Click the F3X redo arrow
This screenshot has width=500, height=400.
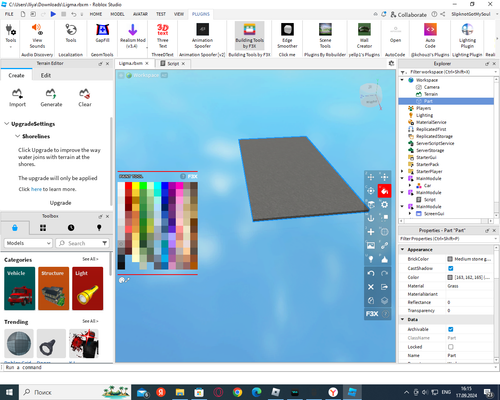tap(384, 273)
